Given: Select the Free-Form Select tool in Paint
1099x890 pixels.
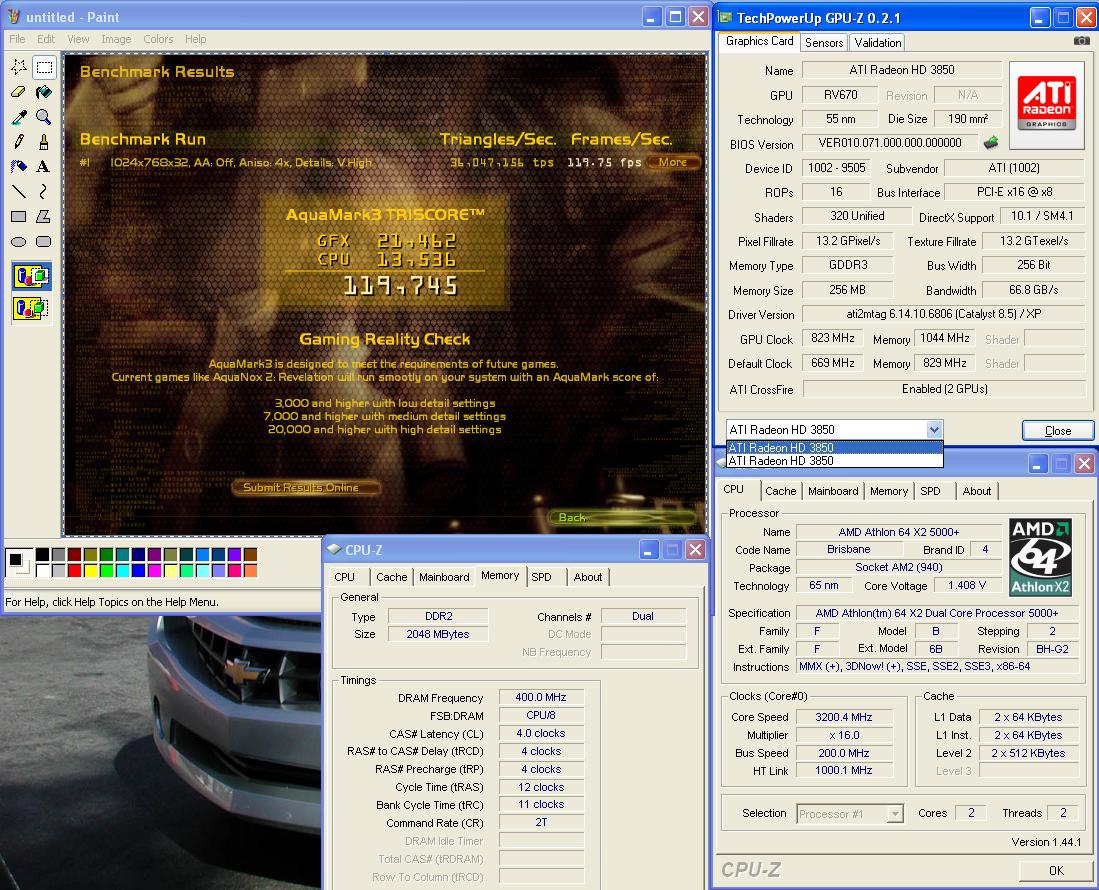Looking at the screenshot, I should [19, 67].
